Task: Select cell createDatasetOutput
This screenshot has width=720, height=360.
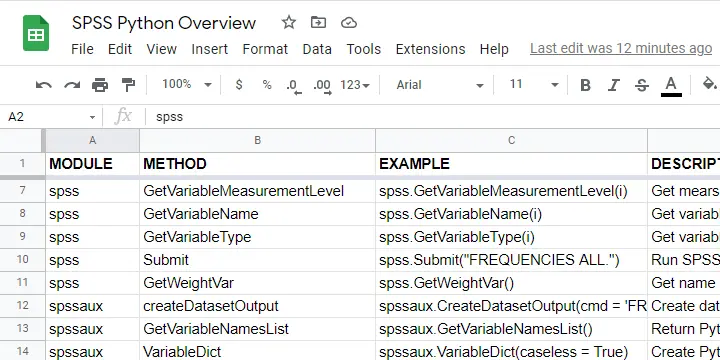Action: point(257,306)
